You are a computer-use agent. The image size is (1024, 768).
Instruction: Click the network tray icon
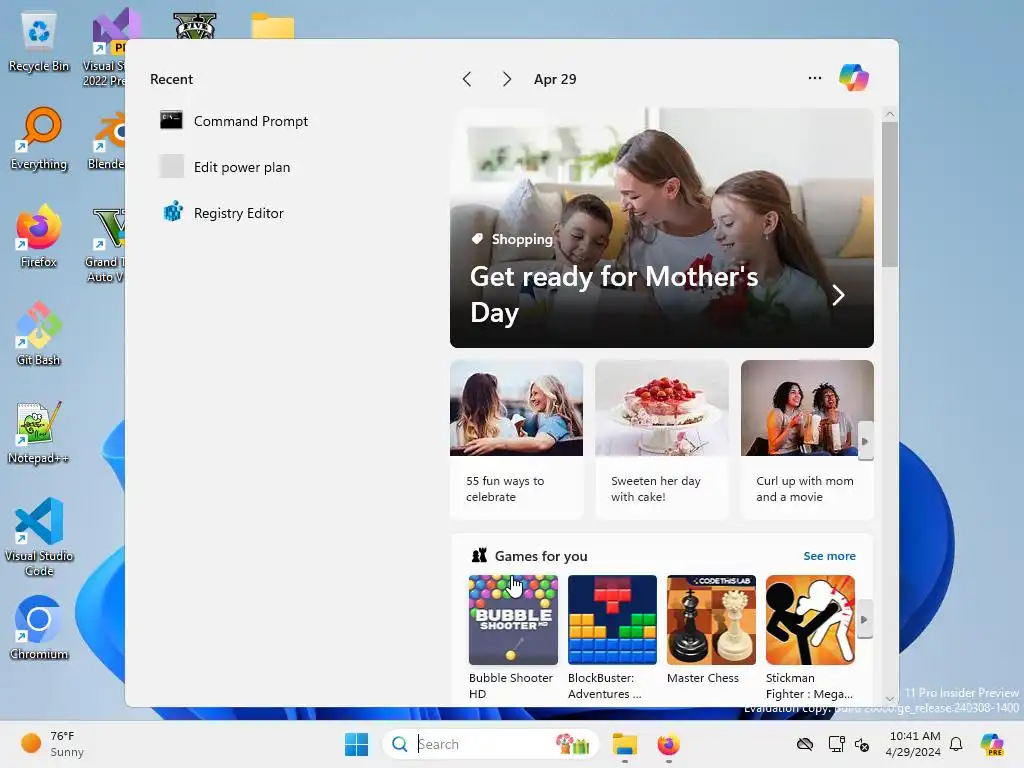[x=836, y=744]
